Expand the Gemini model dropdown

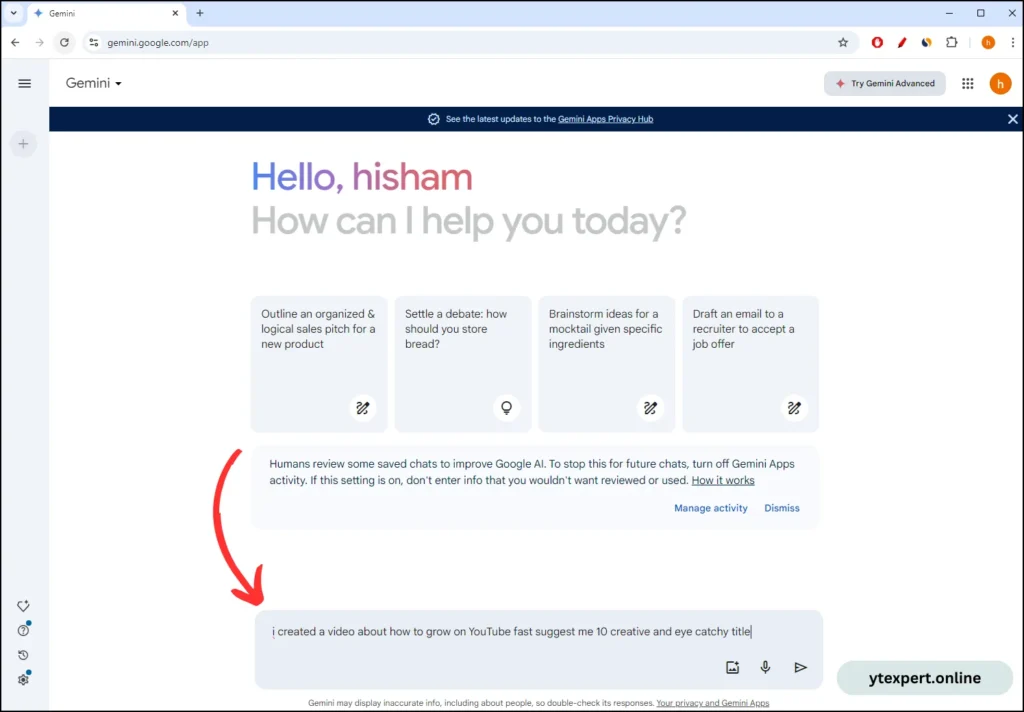[94, 84]
